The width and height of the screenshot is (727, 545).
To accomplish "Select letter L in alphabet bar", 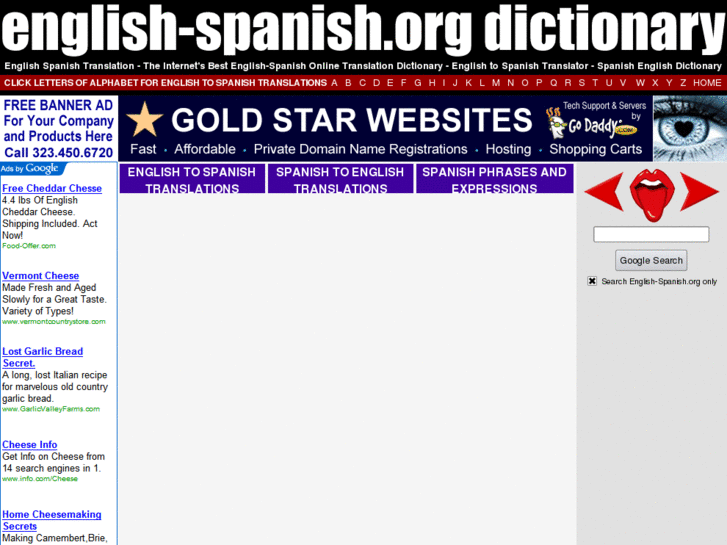I will coord(482,83).
